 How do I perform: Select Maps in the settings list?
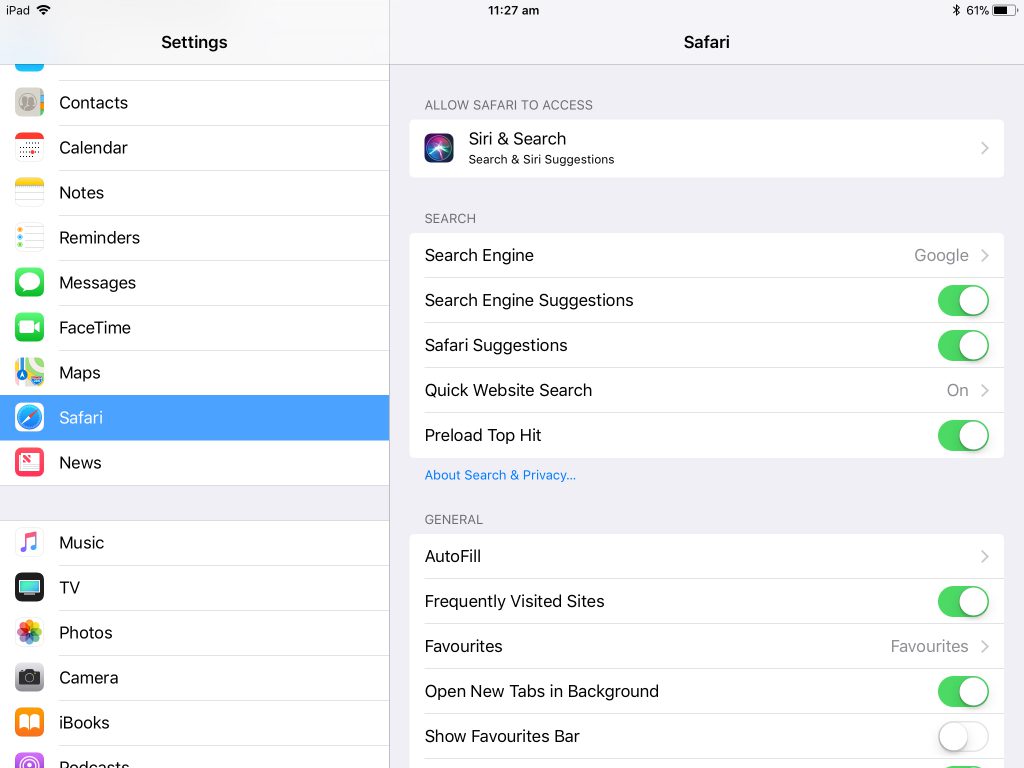[195, 373]
